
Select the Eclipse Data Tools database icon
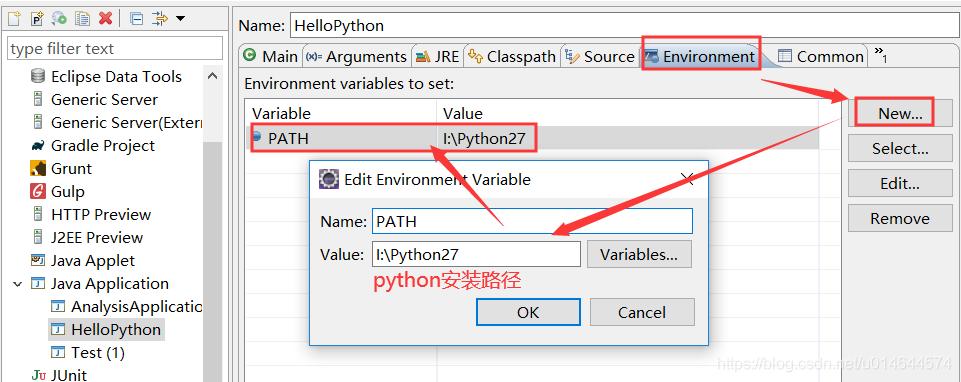coord(38,77)
